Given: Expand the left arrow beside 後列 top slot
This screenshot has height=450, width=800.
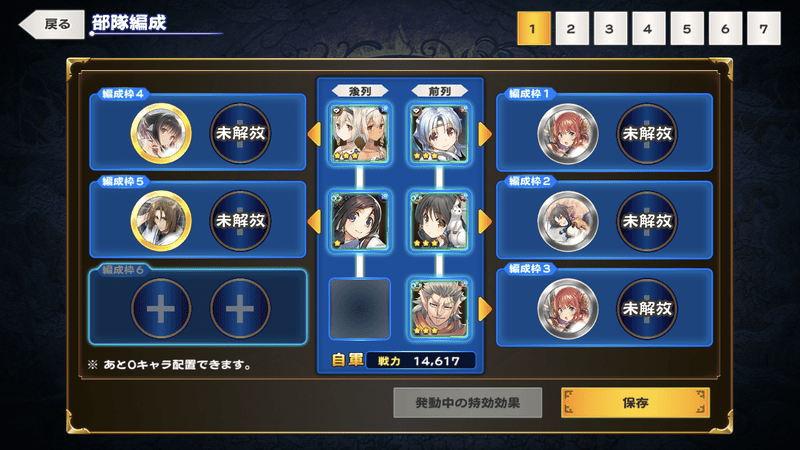Looking at the screenshot, I should coord(314,134).
